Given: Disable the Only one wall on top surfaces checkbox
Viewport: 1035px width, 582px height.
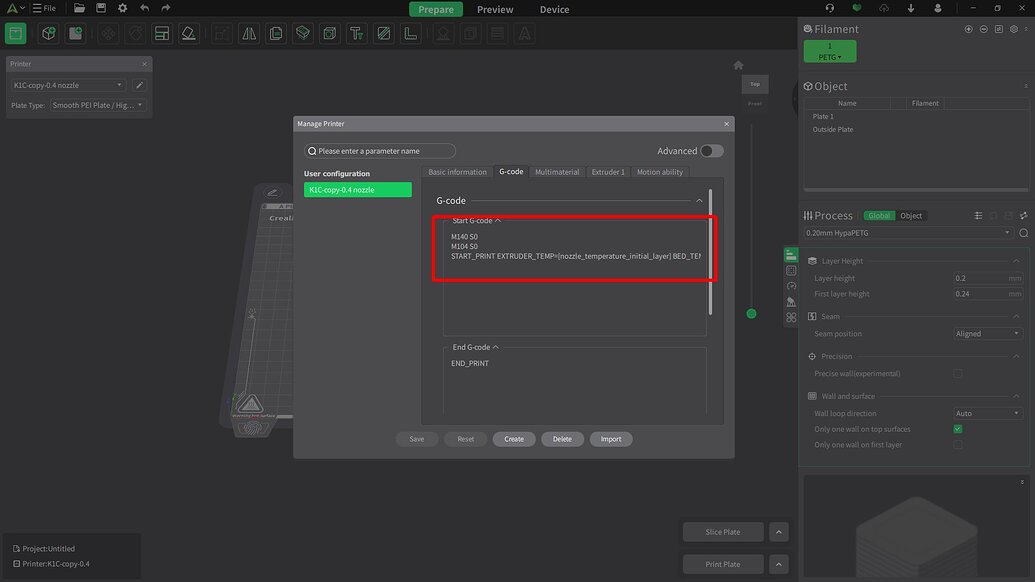Looking at the screenshot, I should click(x=957, y=429).
